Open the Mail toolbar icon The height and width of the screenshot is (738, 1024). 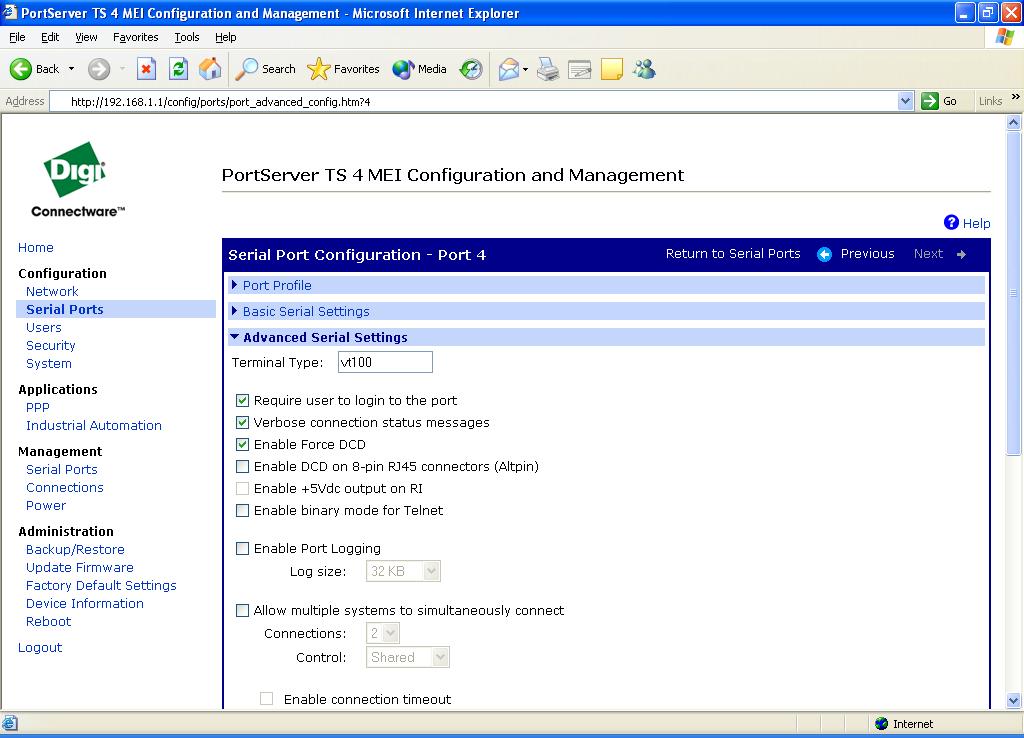point(509,69)
